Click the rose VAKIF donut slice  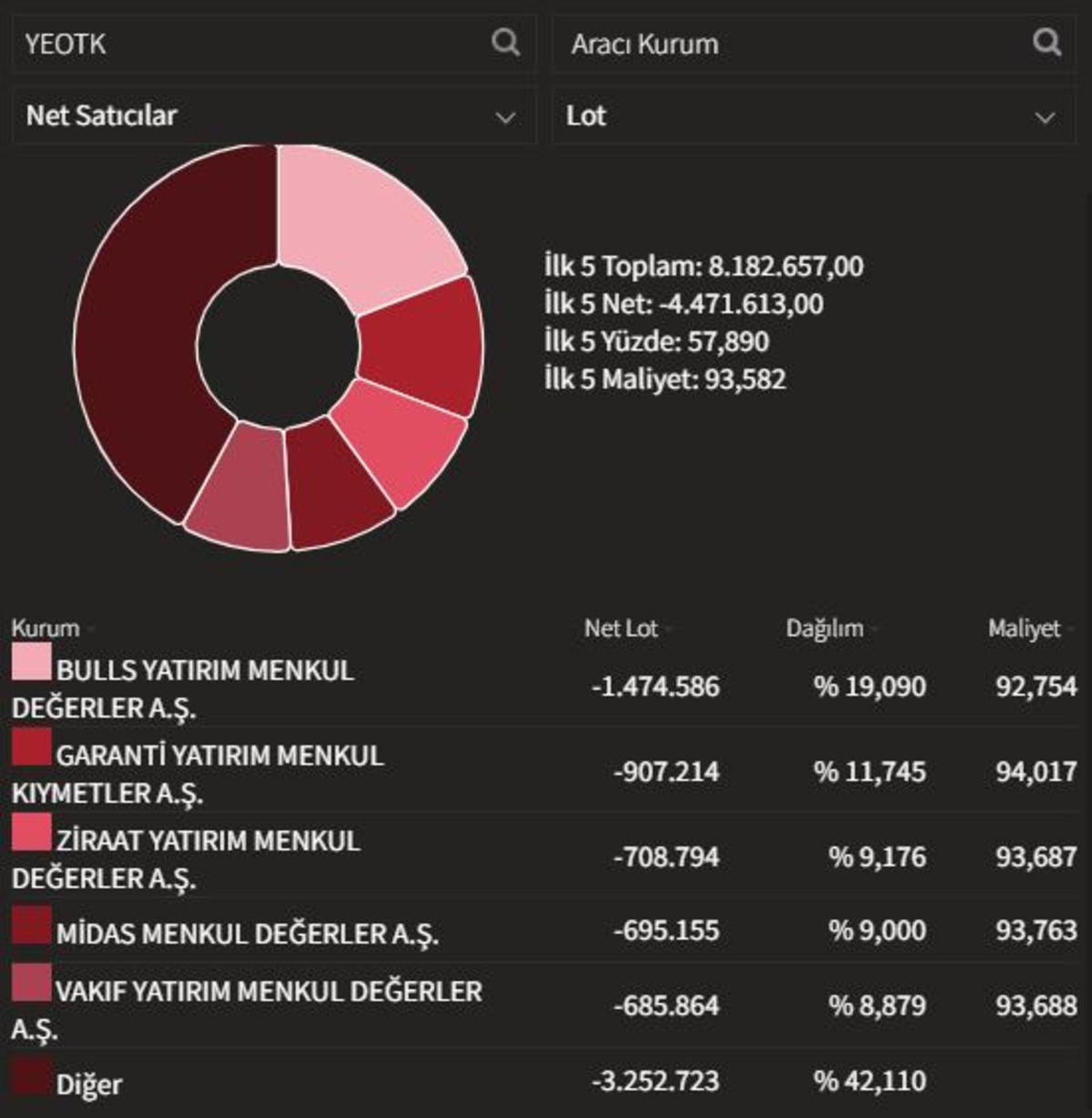[241, 491]
